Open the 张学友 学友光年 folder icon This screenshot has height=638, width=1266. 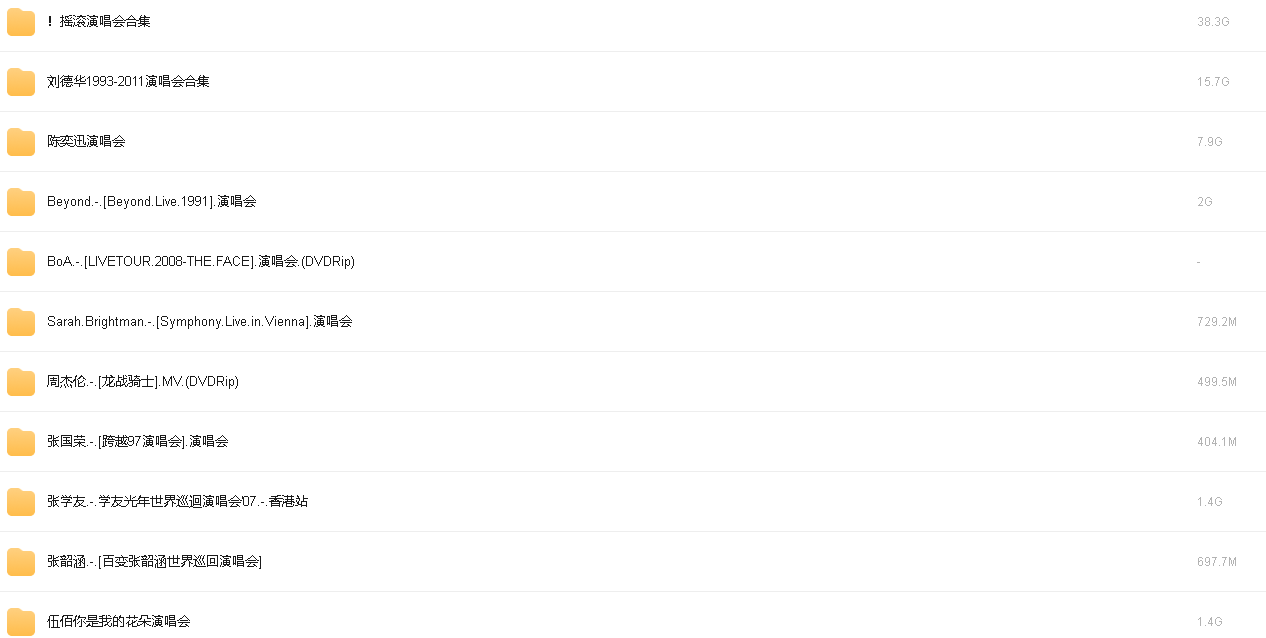point(21,502)
